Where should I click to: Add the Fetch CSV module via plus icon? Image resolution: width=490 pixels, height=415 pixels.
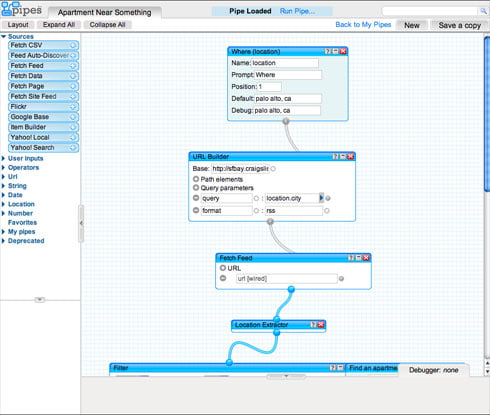pos(73,45)
